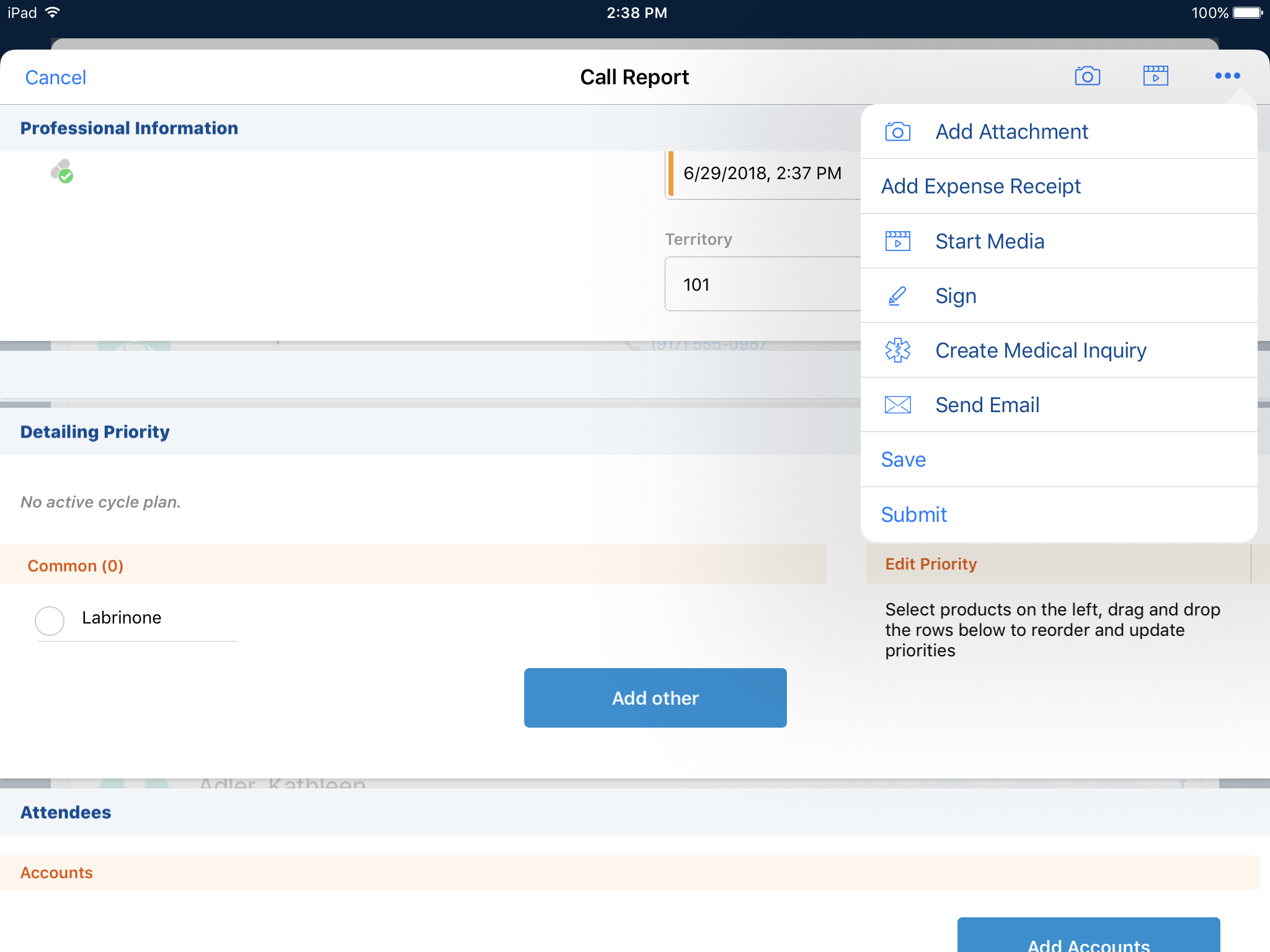Viewport: 1270px width, 952px height.
Task: Click the medical star icon for inquiry
Action: [x=897, y=351]
